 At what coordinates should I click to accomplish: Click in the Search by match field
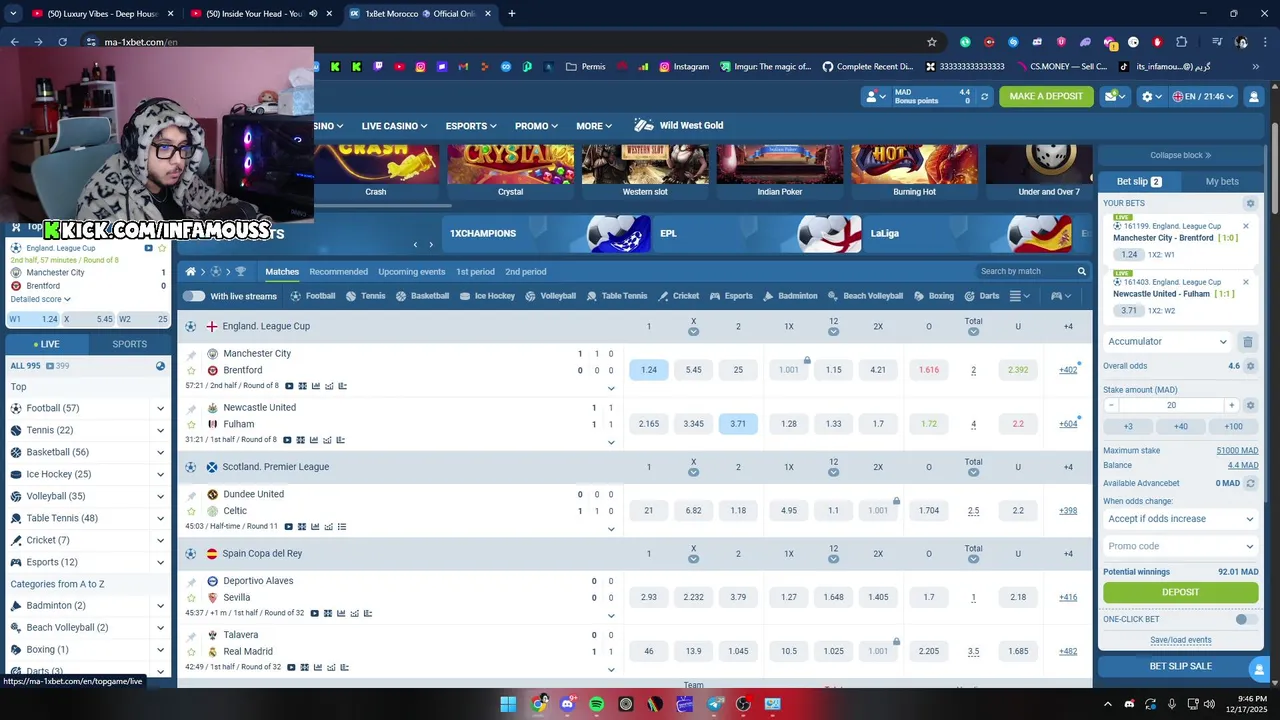pos(1024,271)
